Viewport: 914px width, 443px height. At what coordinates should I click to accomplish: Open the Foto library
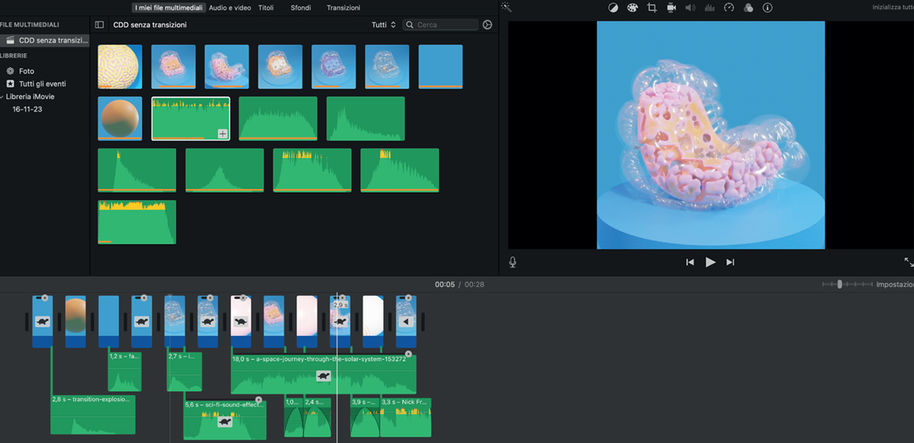[27, 71]
